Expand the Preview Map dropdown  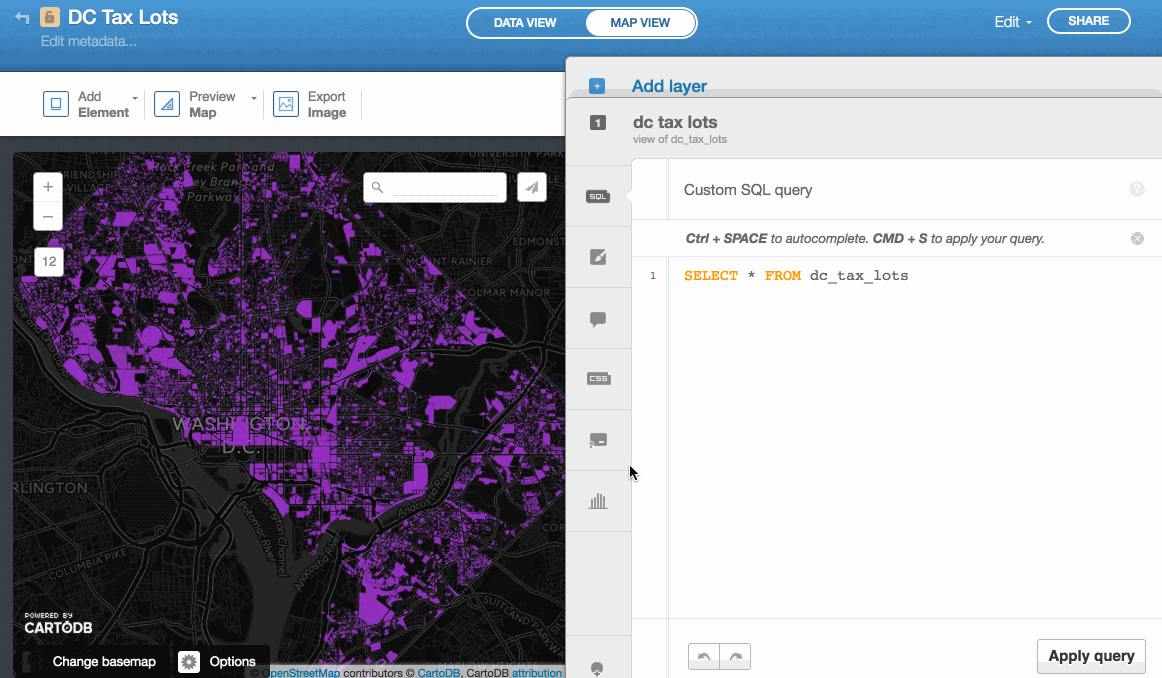[254, 98]
